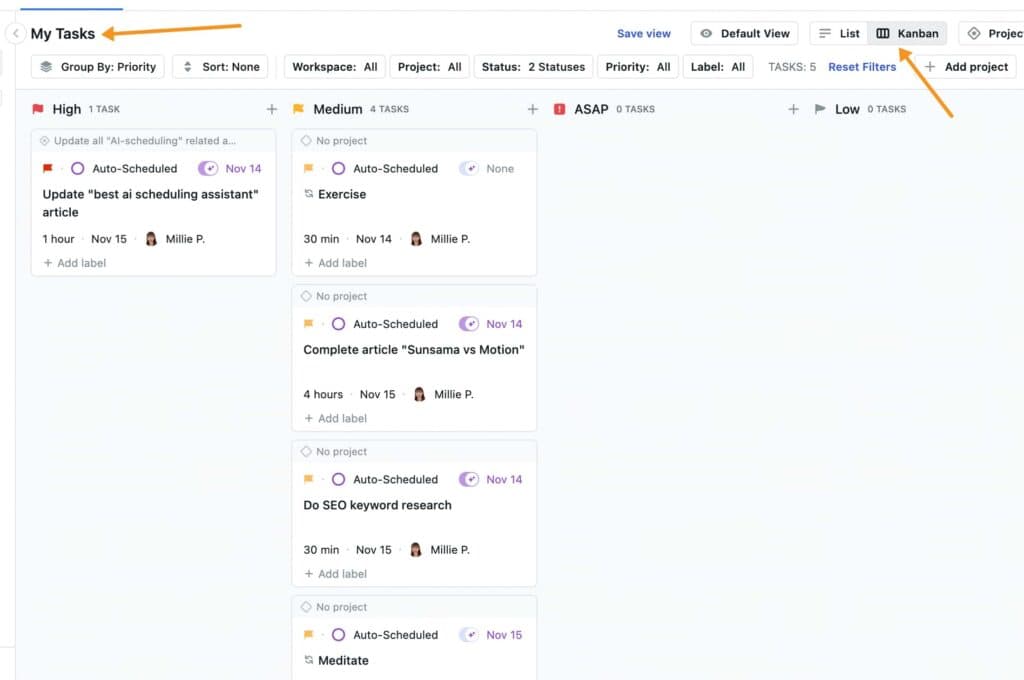
Task: Click Add label on the Exercise task
Action: 334,263
